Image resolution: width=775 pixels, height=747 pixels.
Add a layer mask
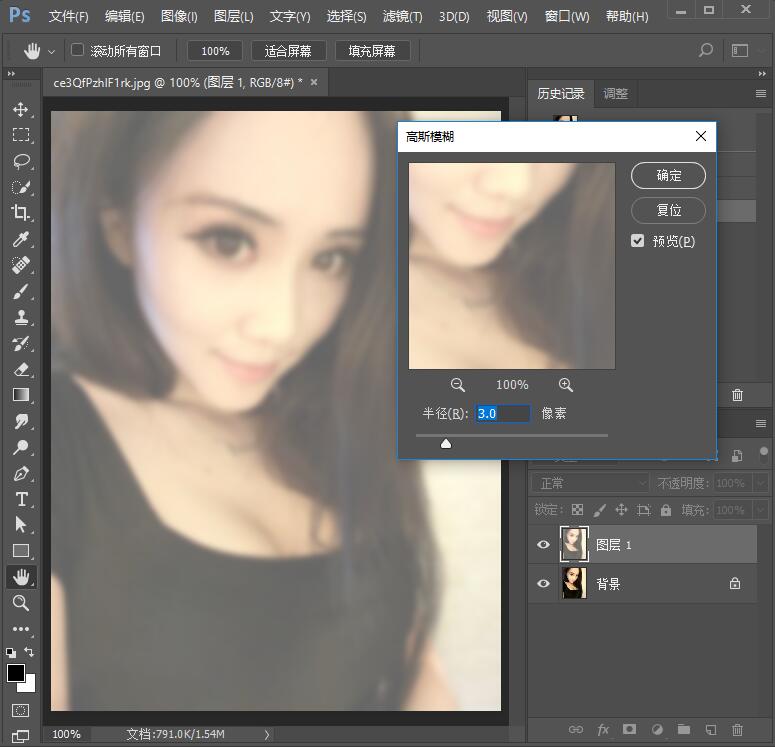pos(629,729)
